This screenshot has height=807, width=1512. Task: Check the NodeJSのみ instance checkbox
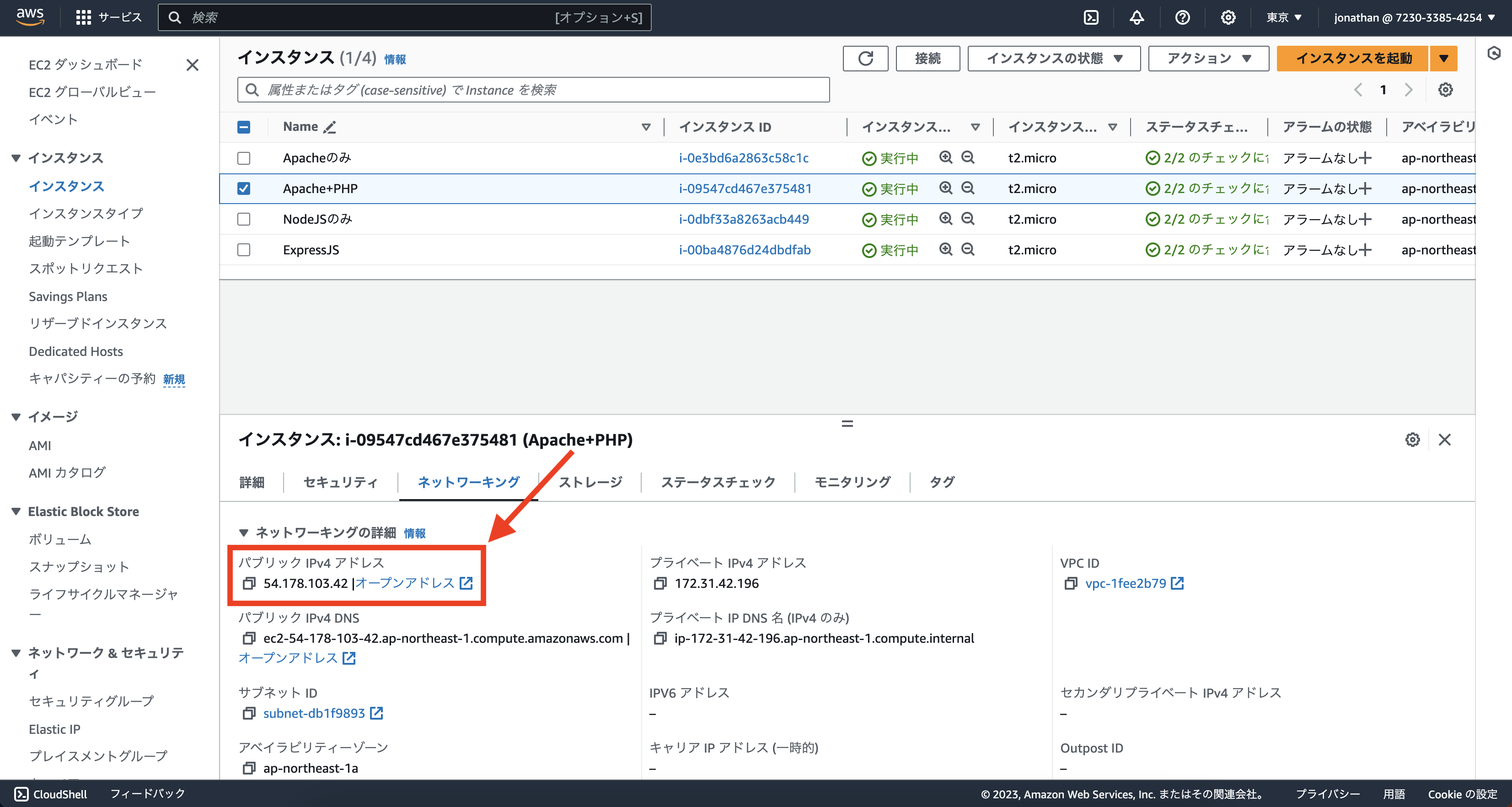point(244,219)
